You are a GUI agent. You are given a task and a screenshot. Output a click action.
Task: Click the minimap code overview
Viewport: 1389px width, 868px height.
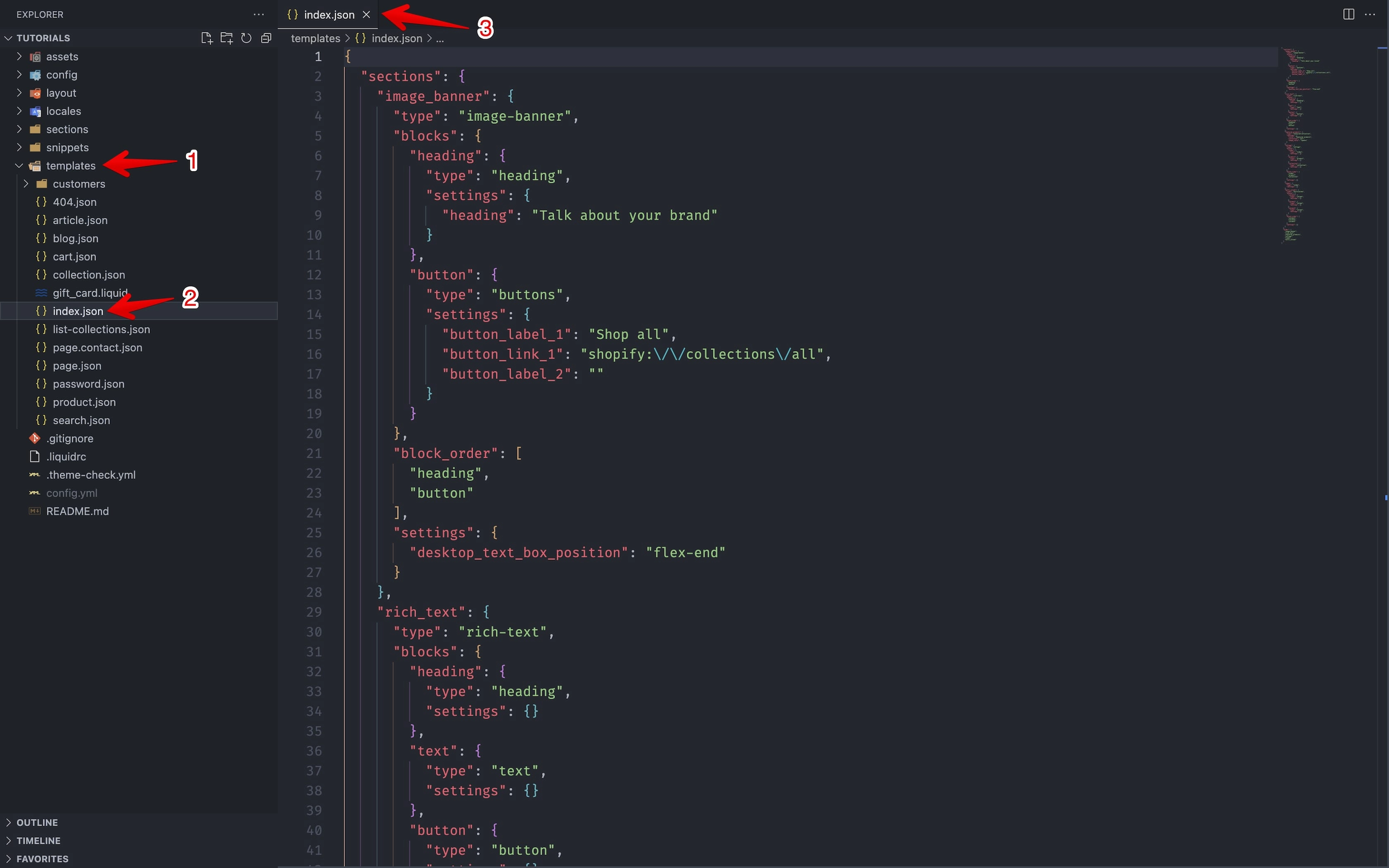coord(1306,145)
